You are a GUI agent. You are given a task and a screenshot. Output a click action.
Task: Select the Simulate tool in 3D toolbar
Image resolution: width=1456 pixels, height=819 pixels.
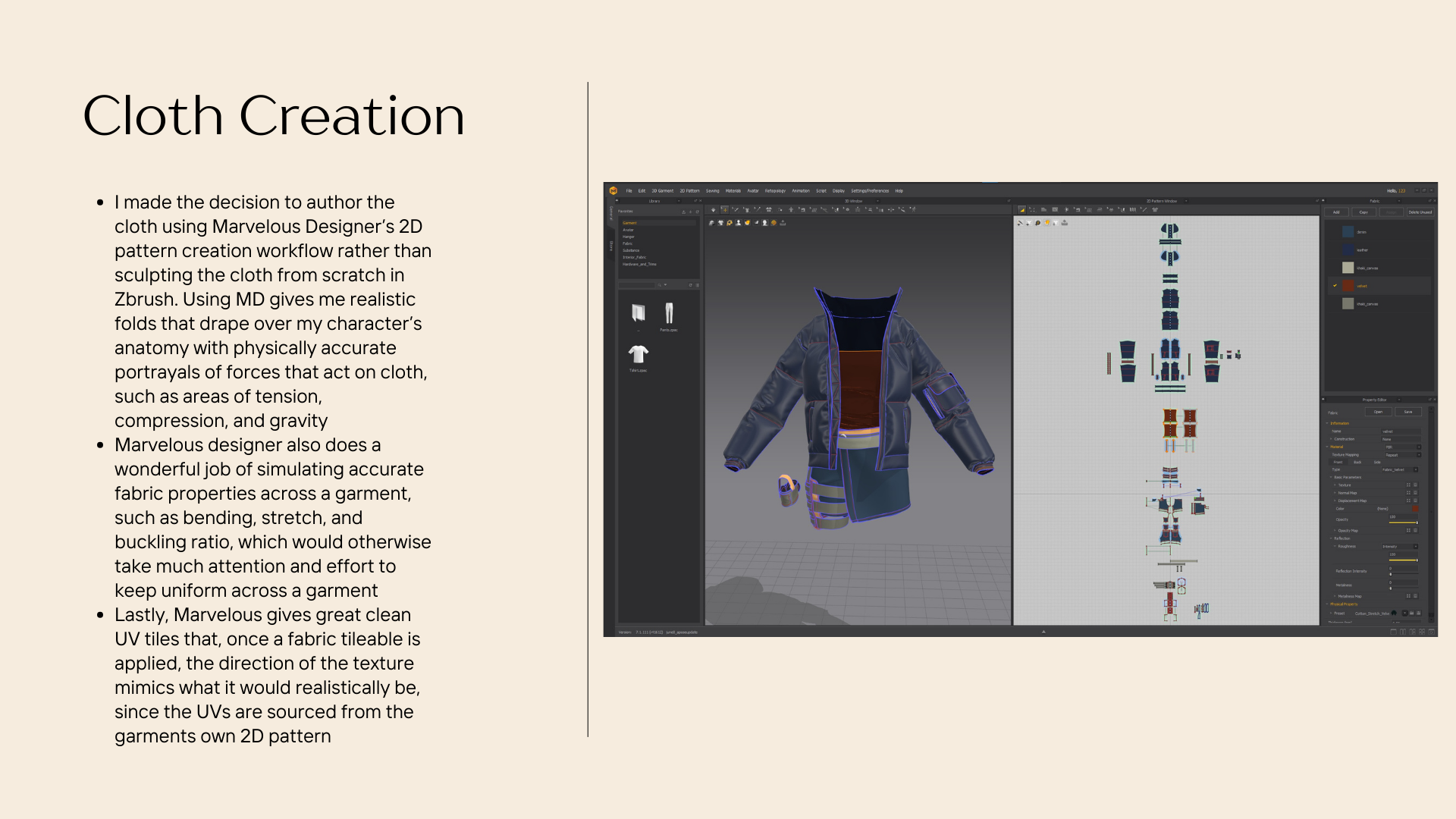pos(713,210)
